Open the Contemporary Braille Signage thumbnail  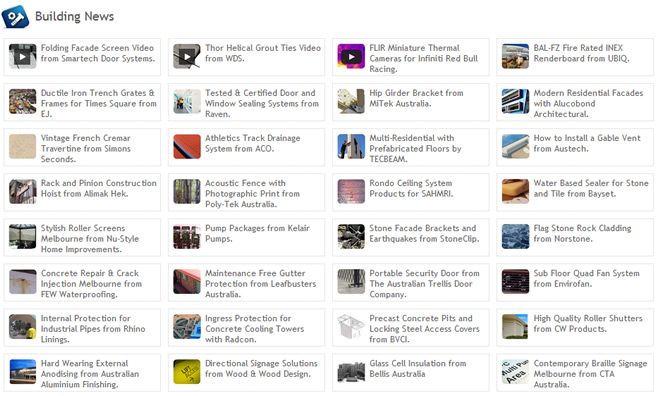[515, 371]
